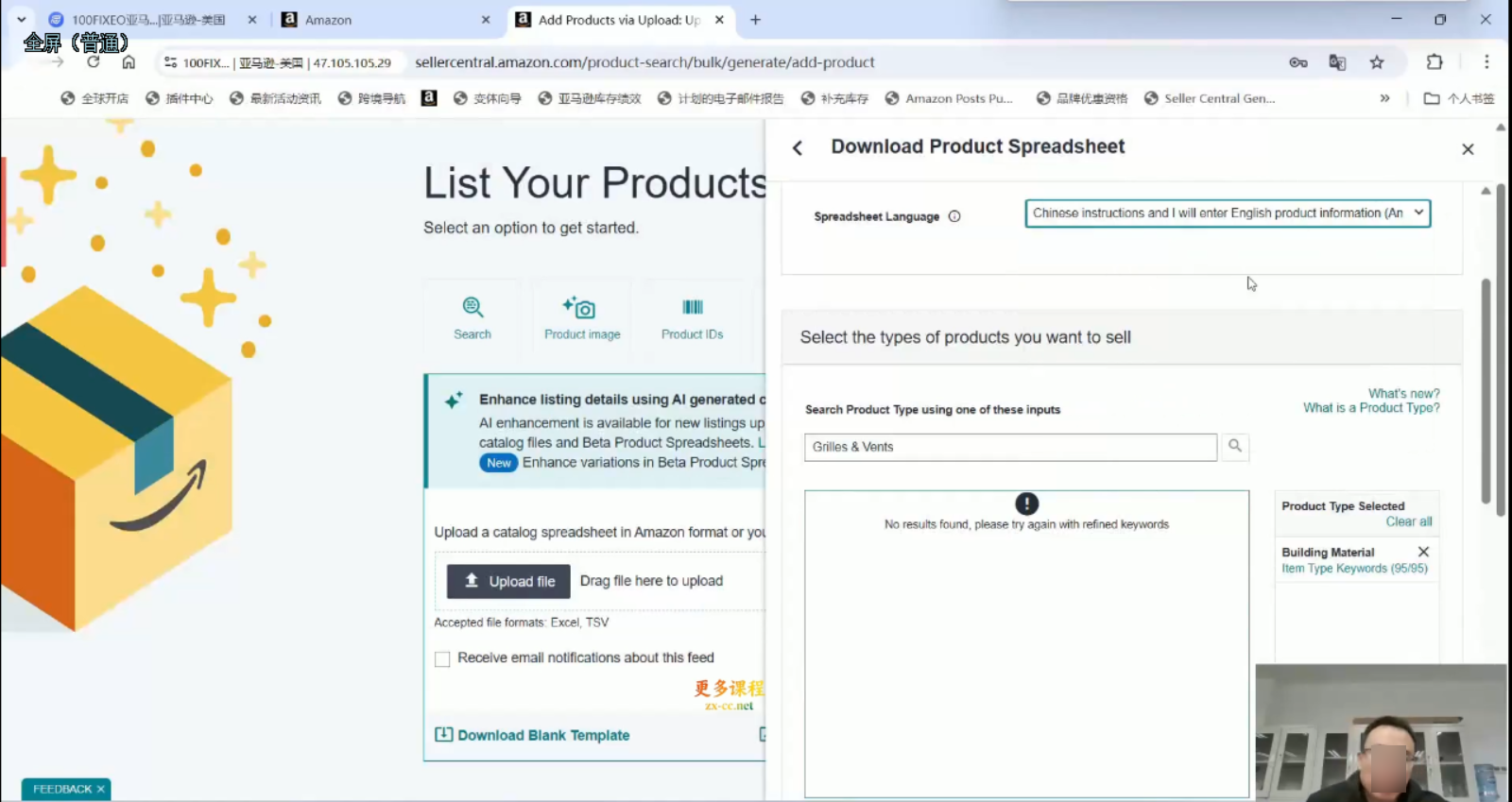Click the Search option icon
Image resolution: width=1512 pixels, height=802 pixels.
pyautogui.click(x=472, y=308)
